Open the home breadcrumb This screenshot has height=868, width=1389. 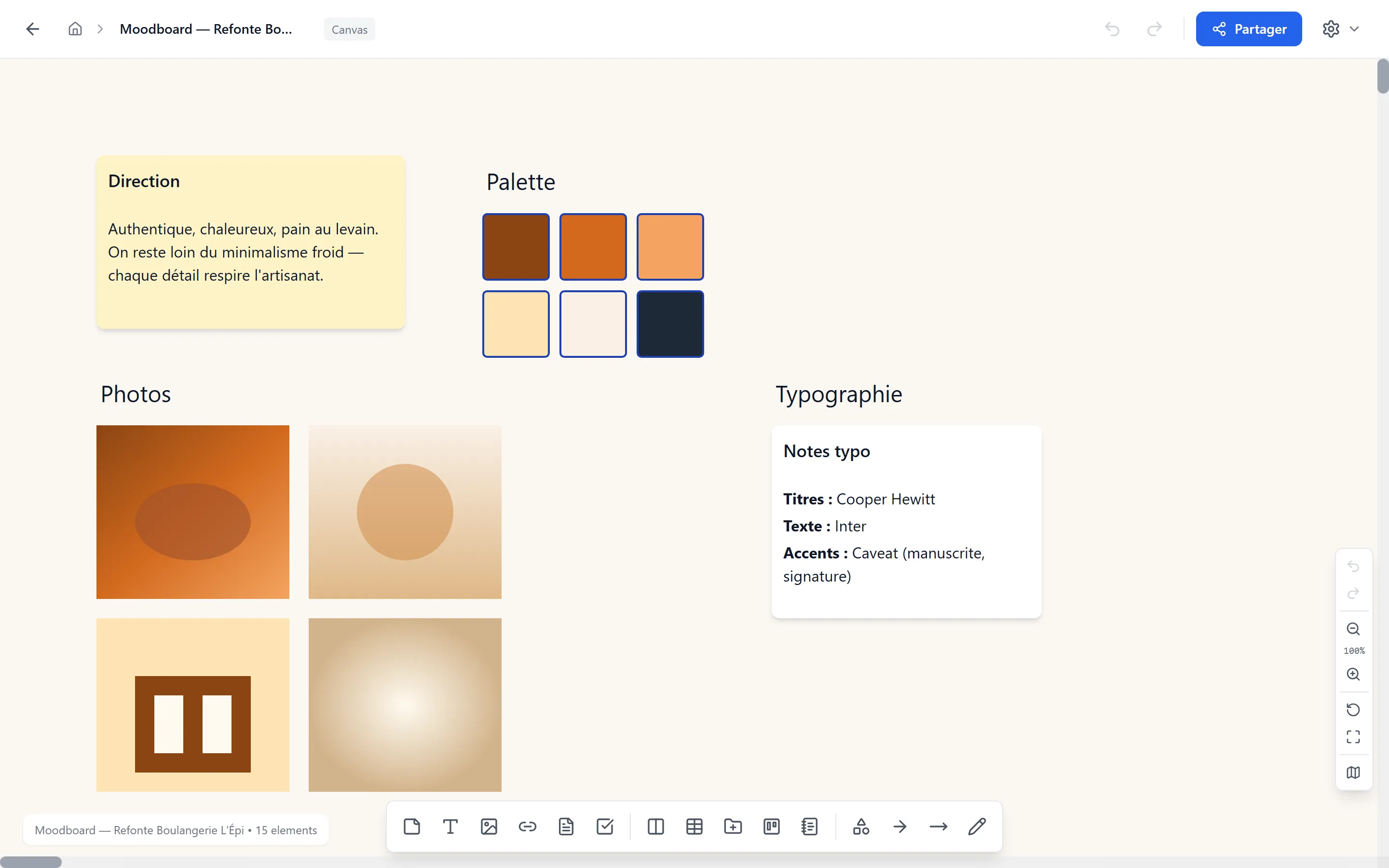click(75, 29)
